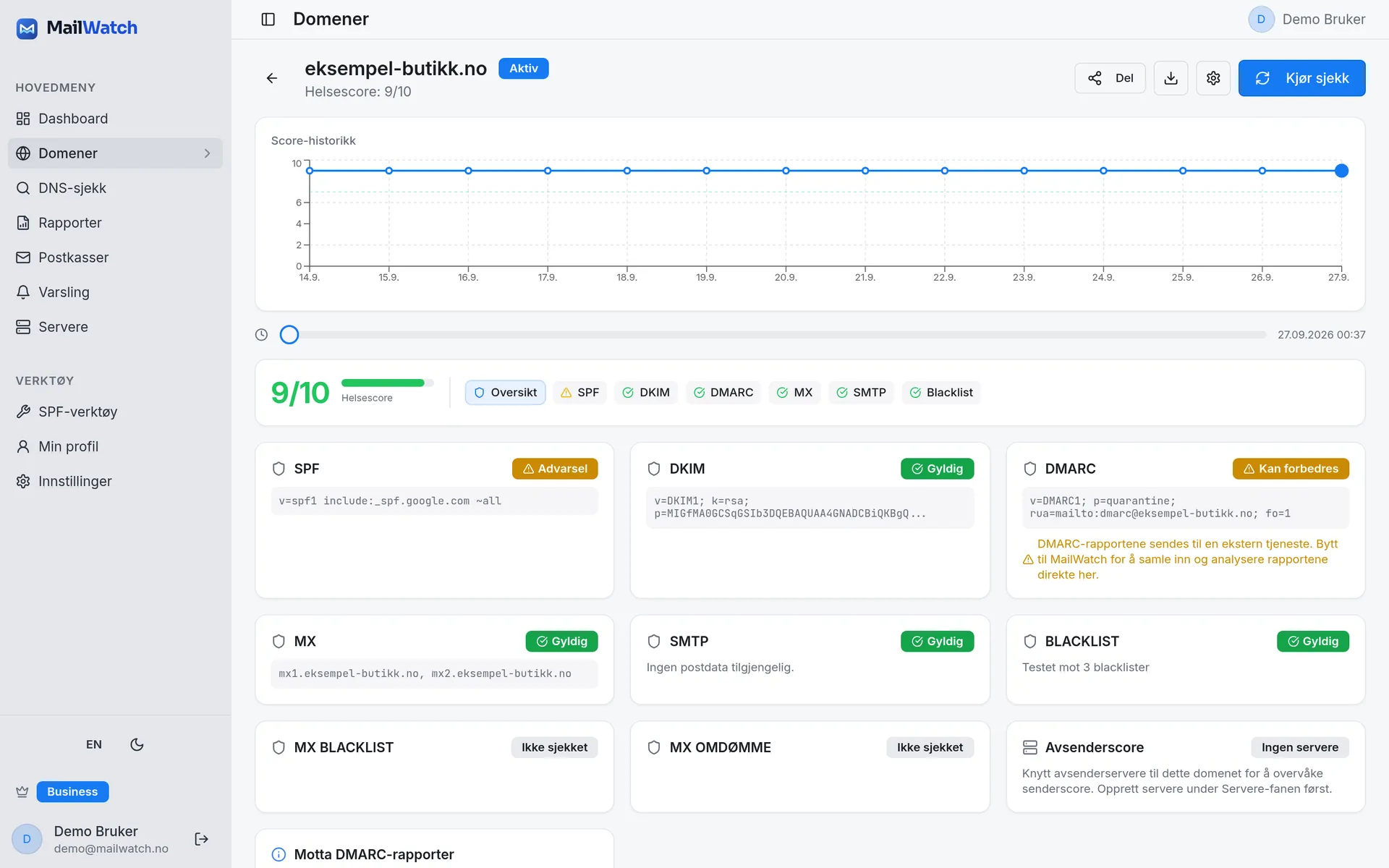
Task: Switch to the DKIM tab
Action: pyautogui.click(x=646, y=393)
